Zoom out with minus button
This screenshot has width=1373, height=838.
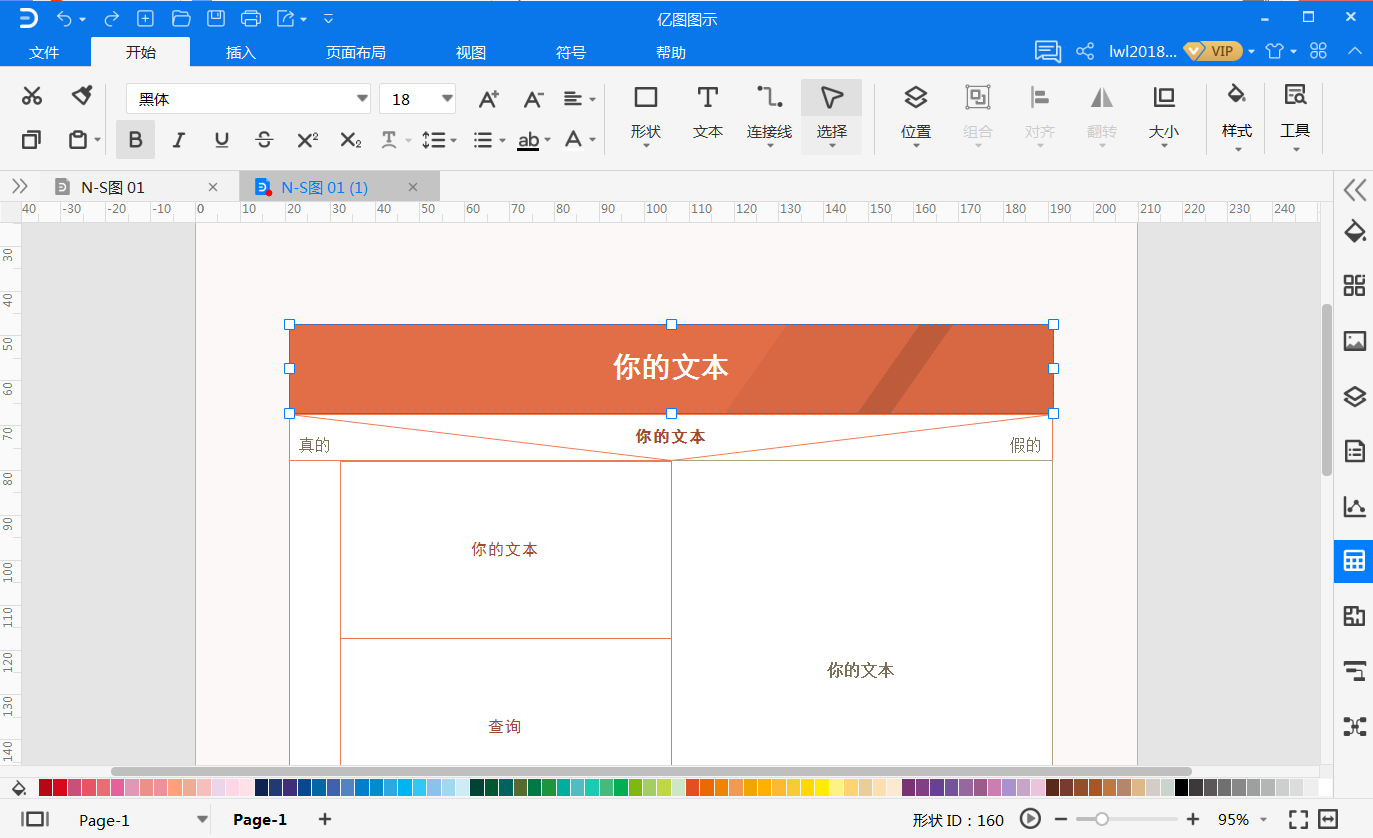(1062, 820)
